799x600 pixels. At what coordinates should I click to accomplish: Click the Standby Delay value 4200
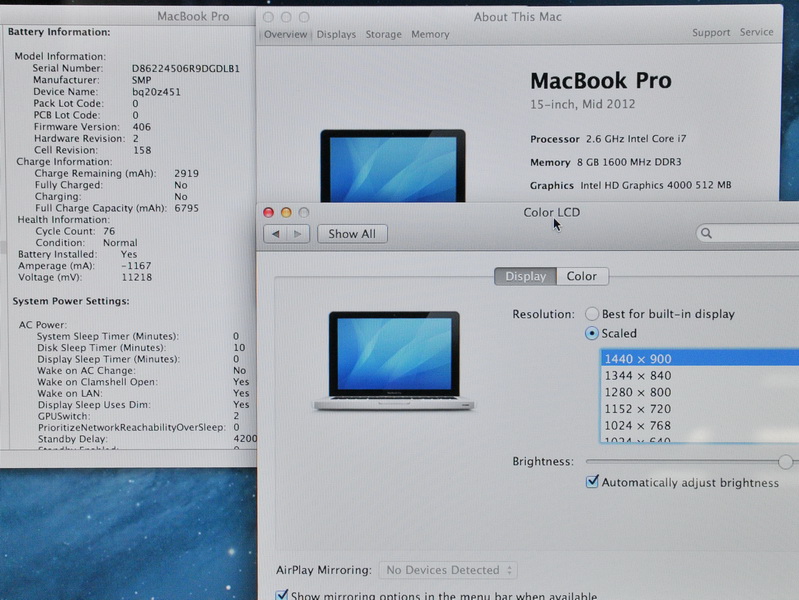pyautogui.click(x=245, y=439)
